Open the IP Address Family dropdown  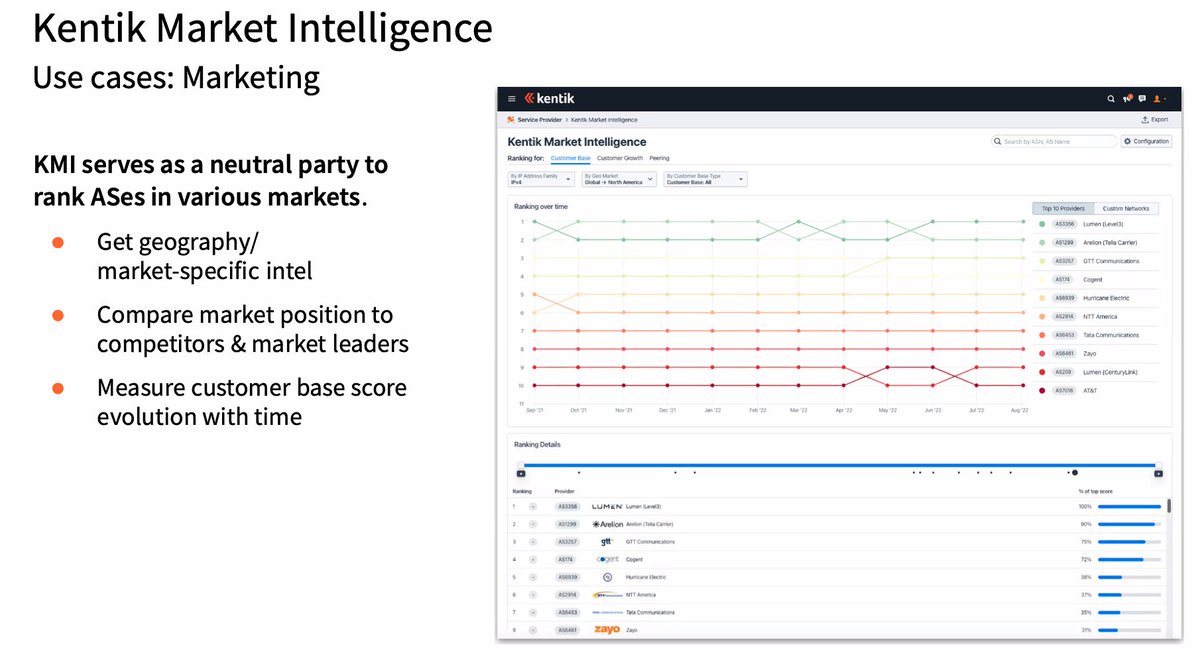coord(541,179)
